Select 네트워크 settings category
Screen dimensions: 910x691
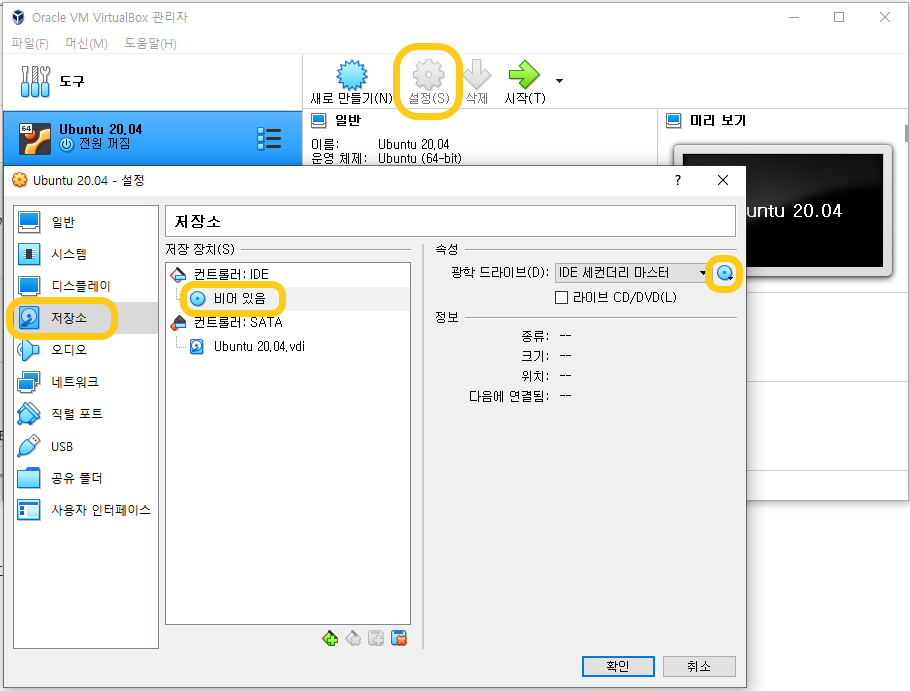[86, 382]
